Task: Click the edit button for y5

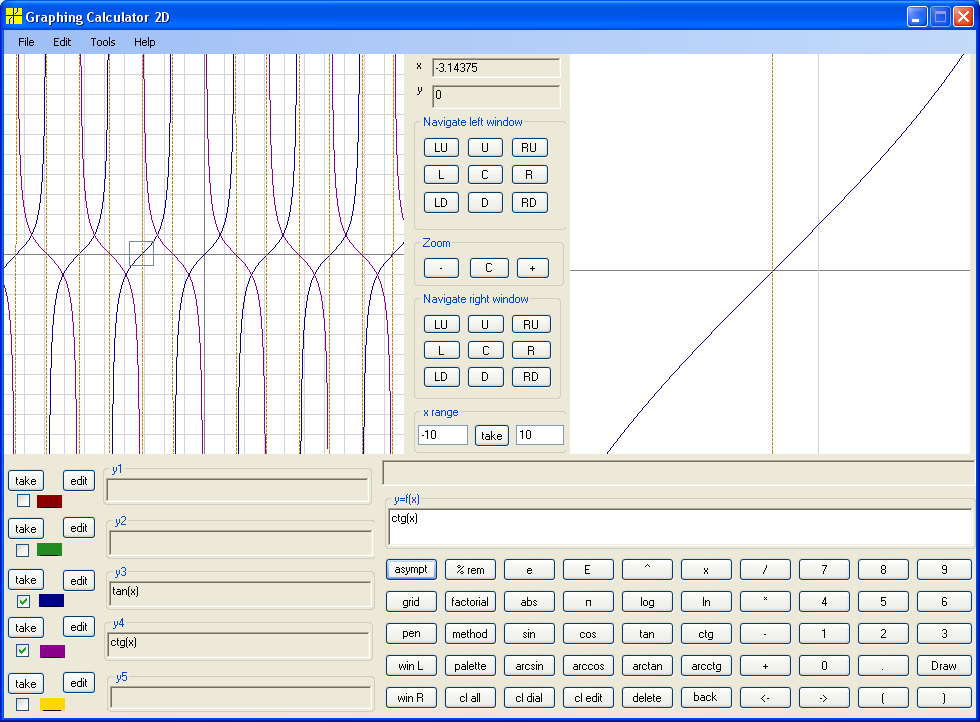Action: coord(79,683)
